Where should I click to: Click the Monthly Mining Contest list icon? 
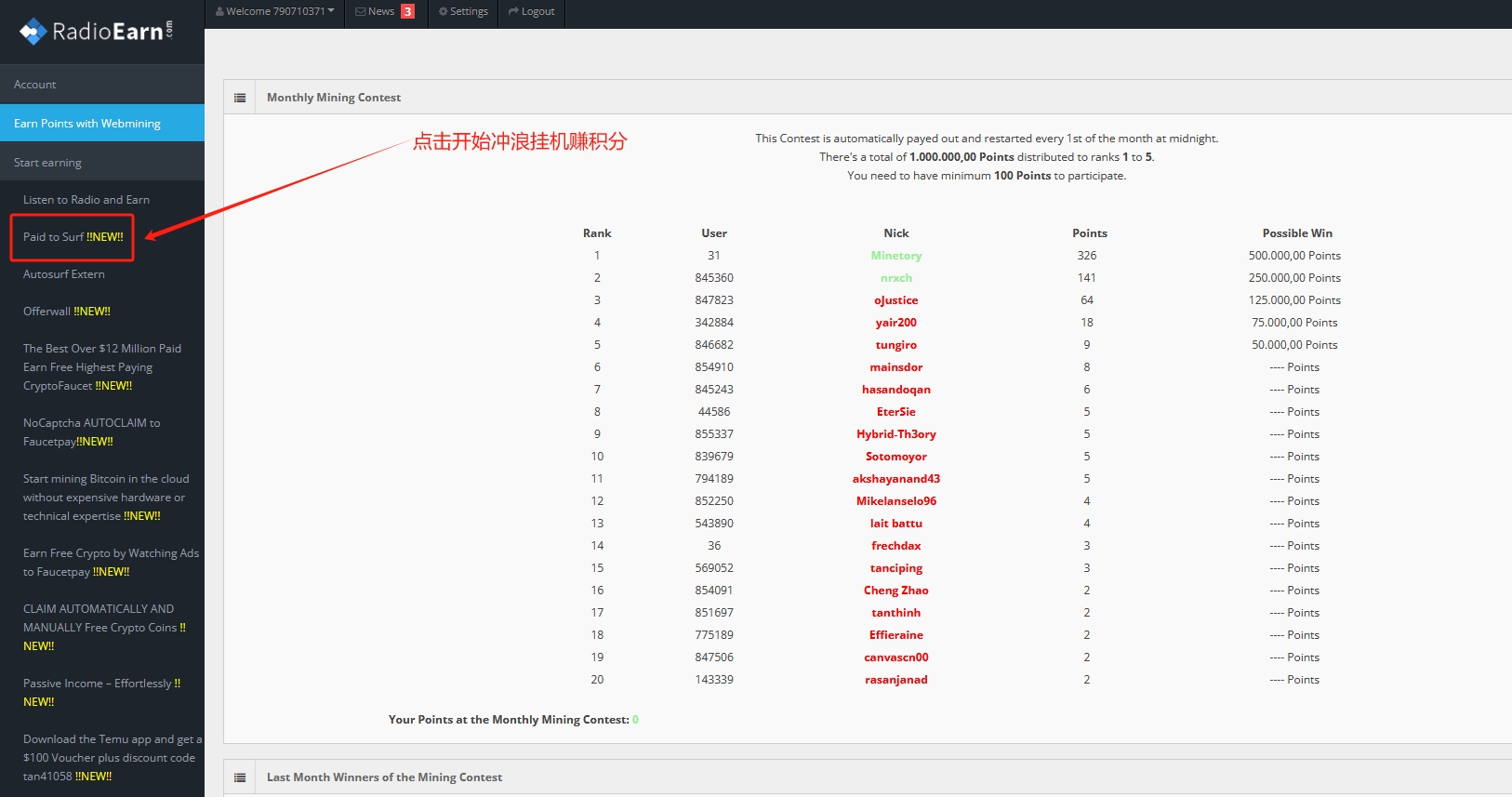point(240,98)
